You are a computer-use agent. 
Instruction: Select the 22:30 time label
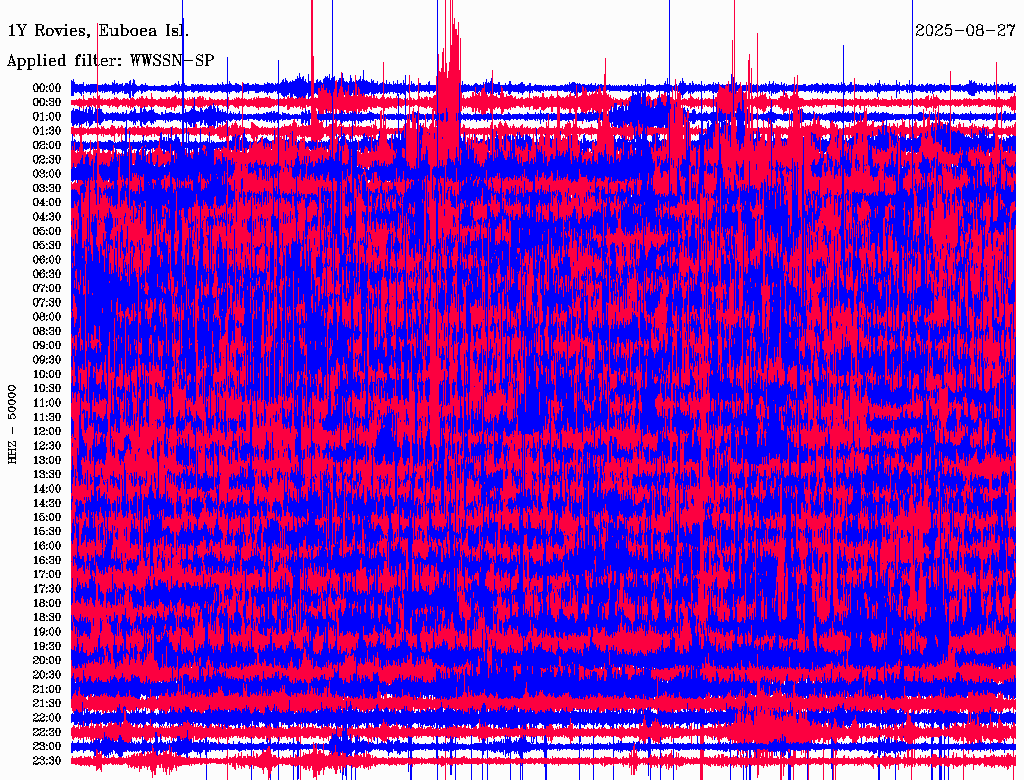point(47,732)
